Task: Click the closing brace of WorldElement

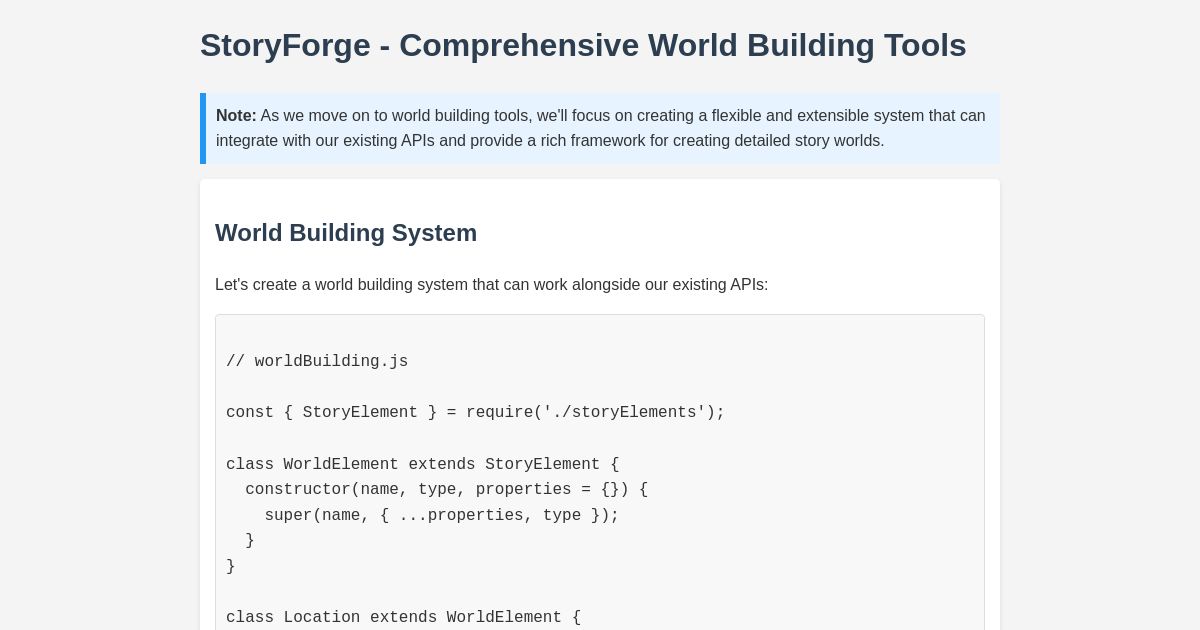Action: pyautogui.click(x=231, y=567)
